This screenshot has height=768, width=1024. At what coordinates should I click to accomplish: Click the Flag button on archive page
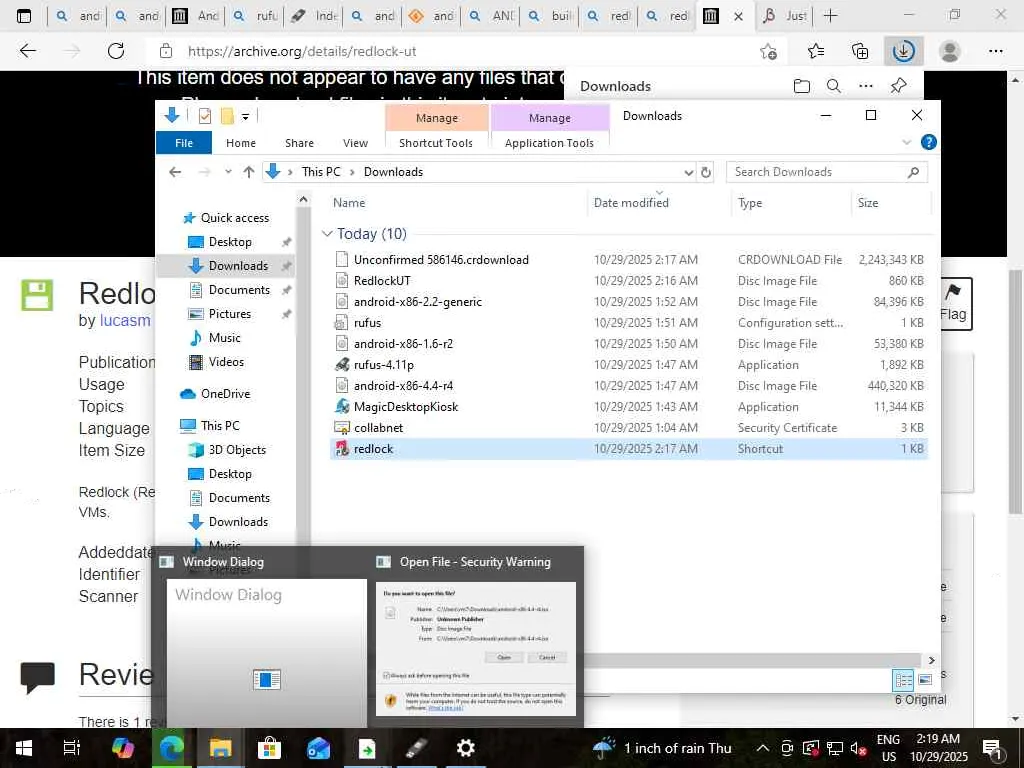953,304
